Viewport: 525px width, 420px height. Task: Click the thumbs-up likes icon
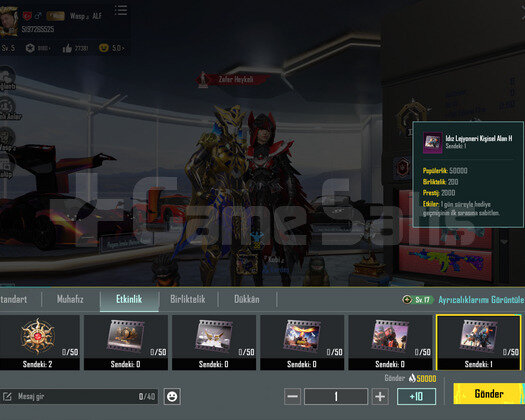(x=67, y=49)
